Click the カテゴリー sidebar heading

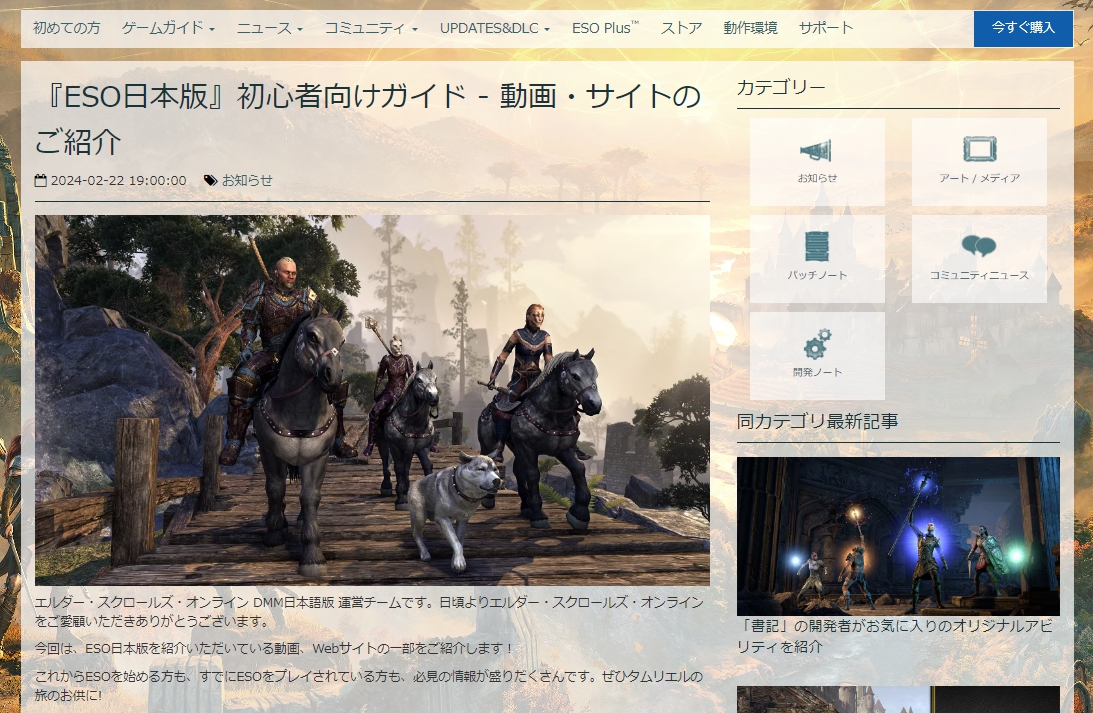click(781, 87)
